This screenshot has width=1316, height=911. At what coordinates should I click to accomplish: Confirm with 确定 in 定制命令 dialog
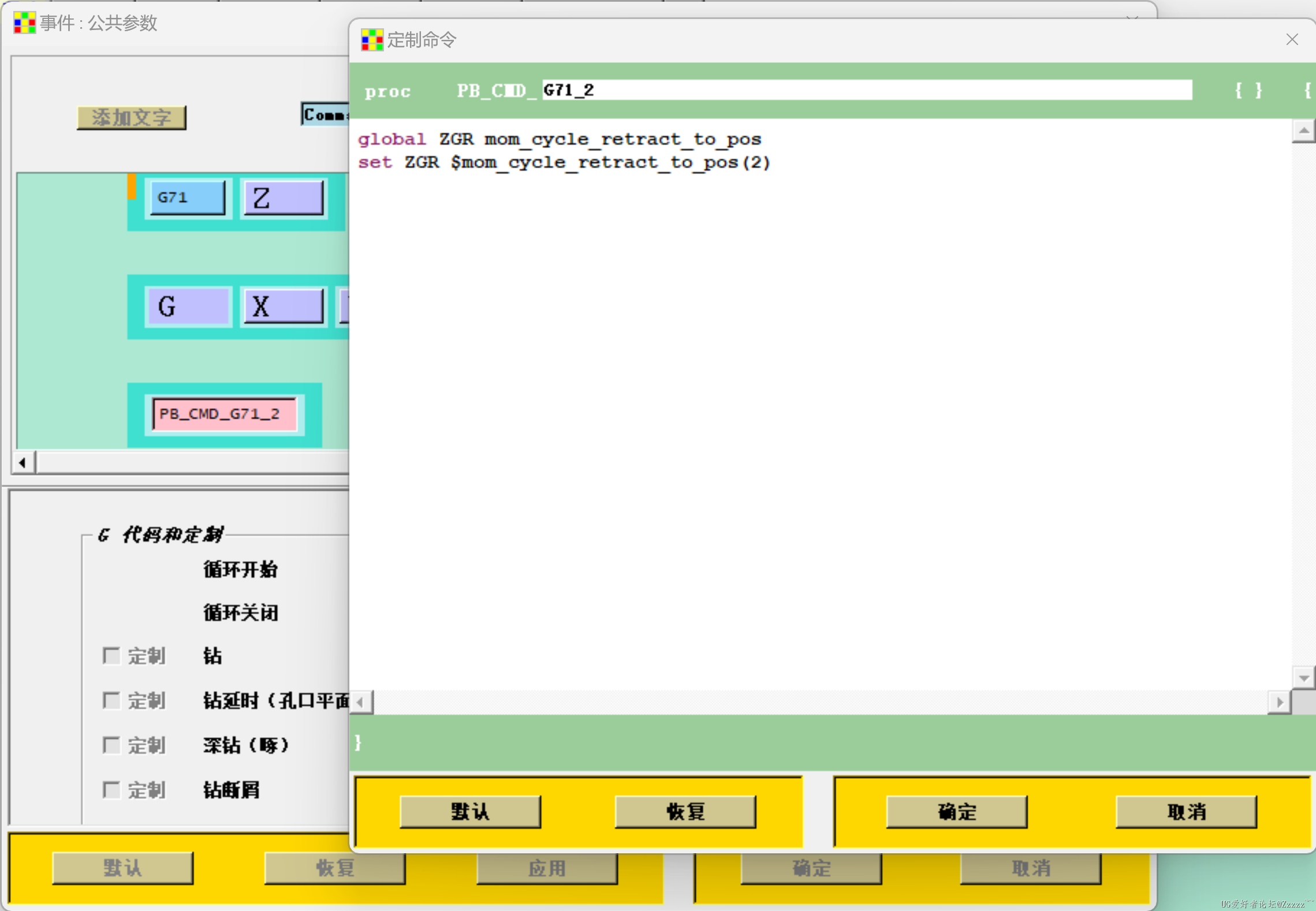[957, 812]
